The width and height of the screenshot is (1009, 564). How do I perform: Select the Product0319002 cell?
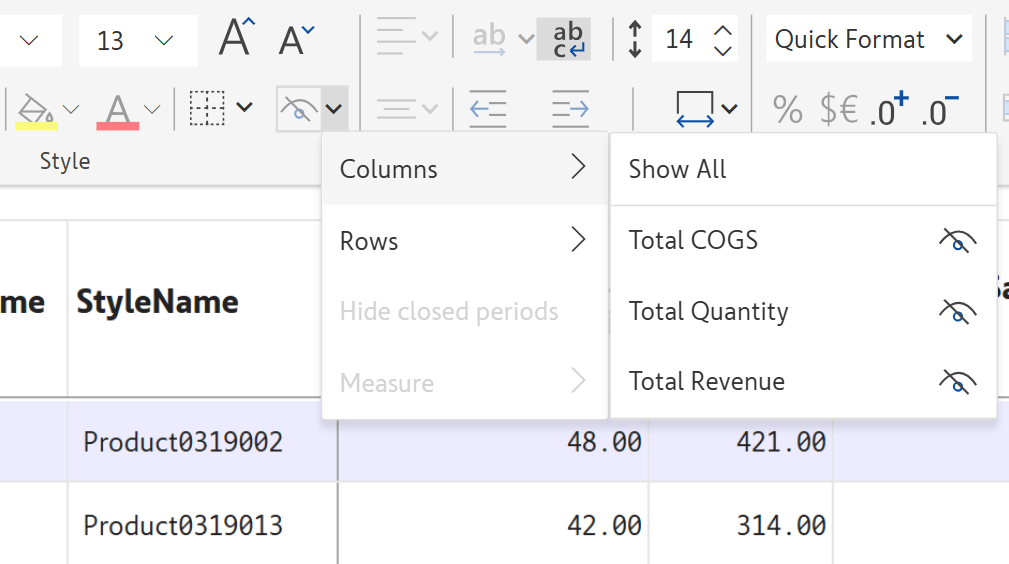click(202, 442)
